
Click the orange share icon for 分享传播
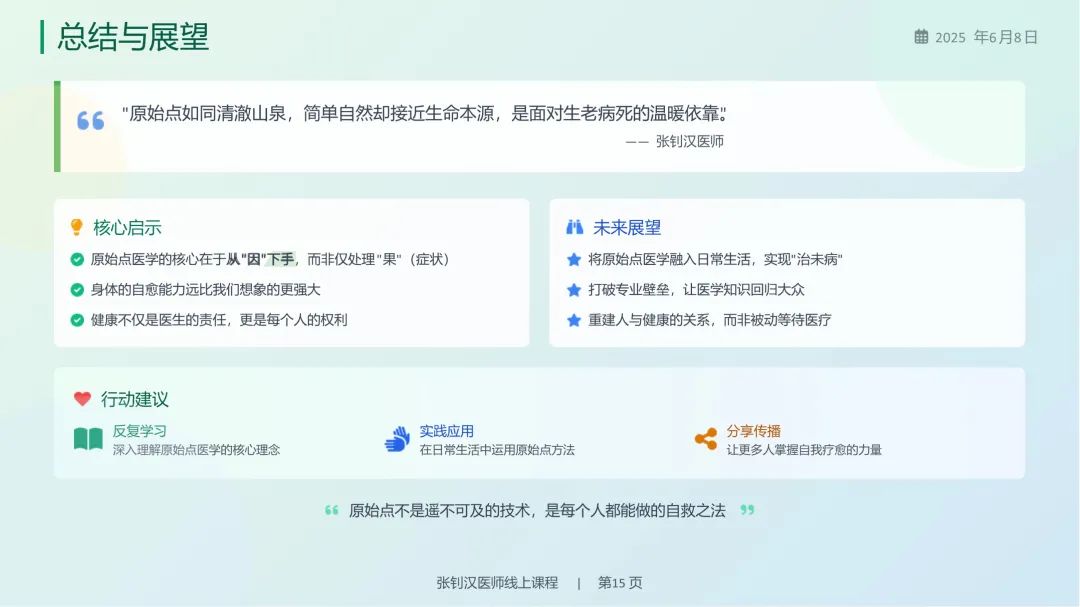(705, 439)
